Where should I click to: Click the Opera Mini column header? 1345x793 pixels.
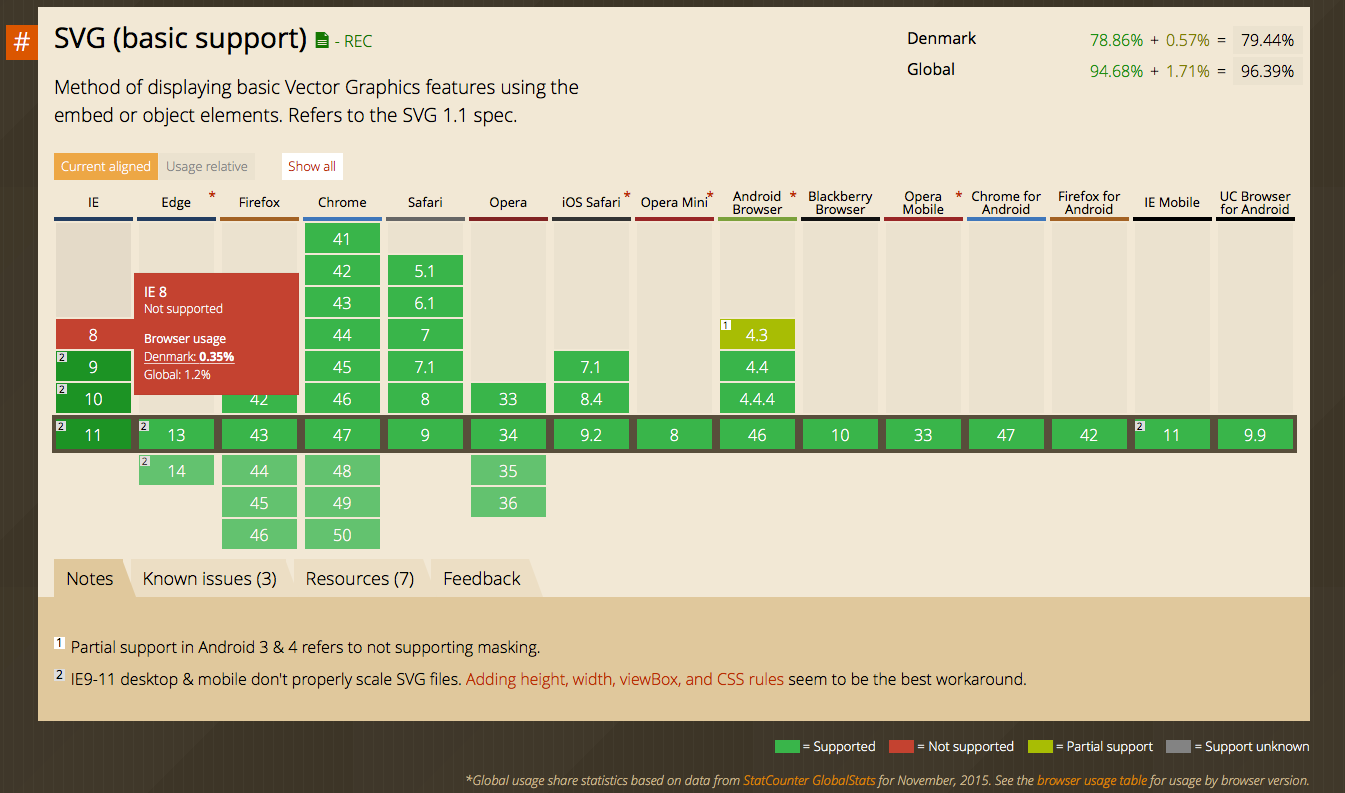[674, 203]
